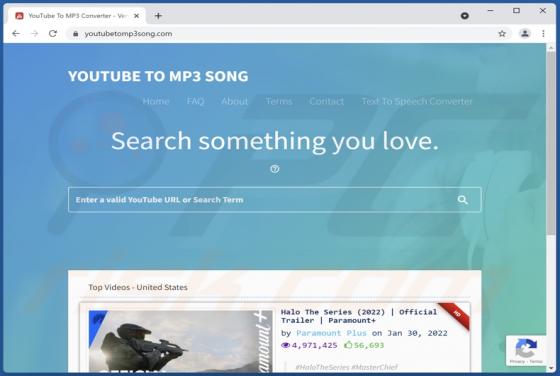Click the 56,693 likes count
Screen dimensions: 560x376
click(x=364, y=345)
